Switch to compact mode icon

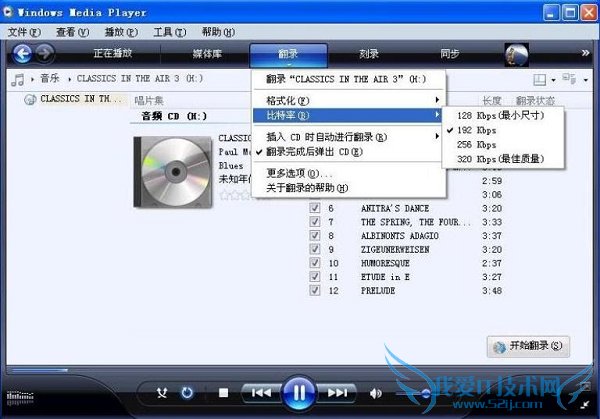pos(585,404)
